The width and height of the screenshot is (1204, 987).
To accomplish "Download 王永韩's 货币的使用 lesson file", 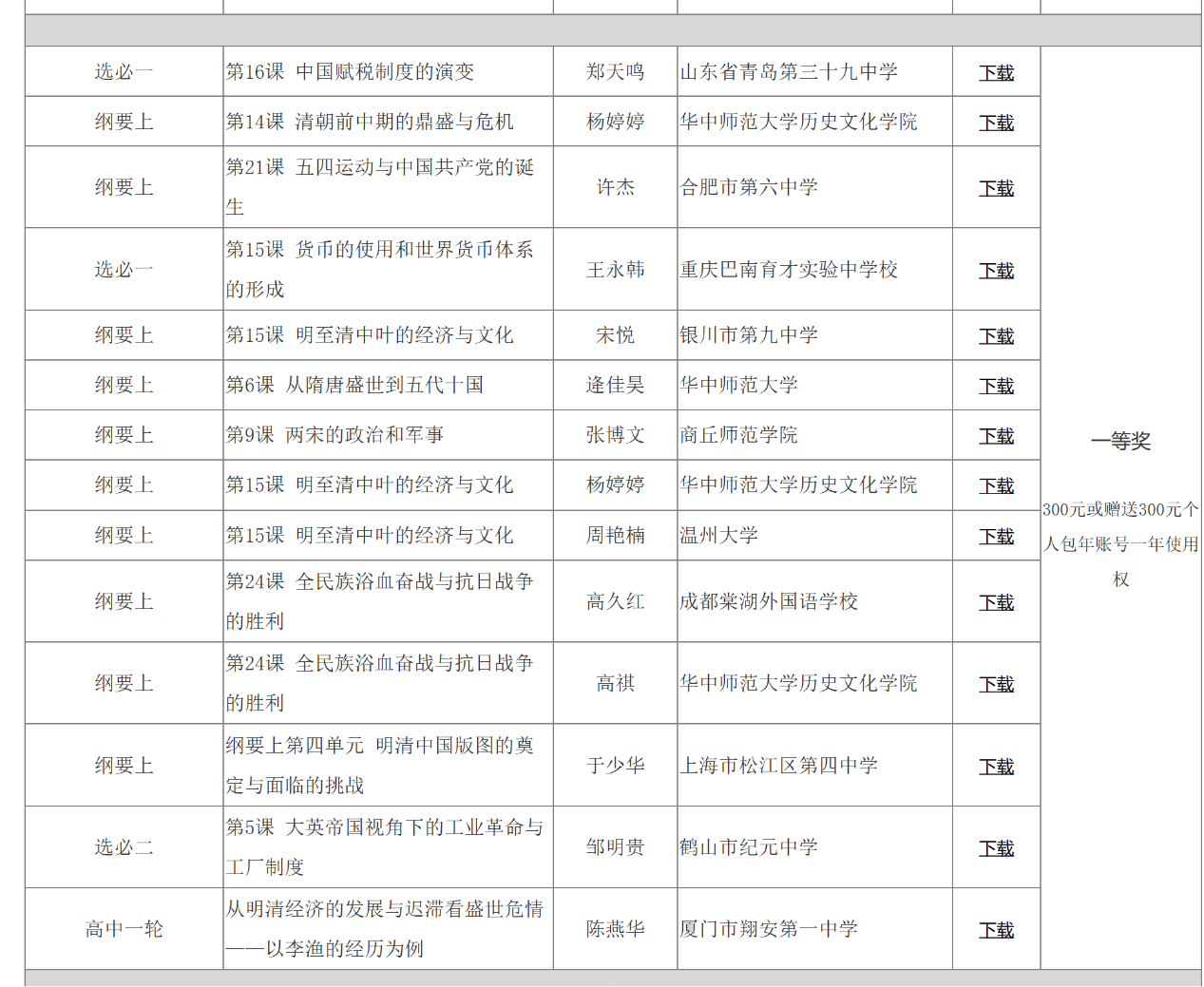I will (x=996, y=271).
